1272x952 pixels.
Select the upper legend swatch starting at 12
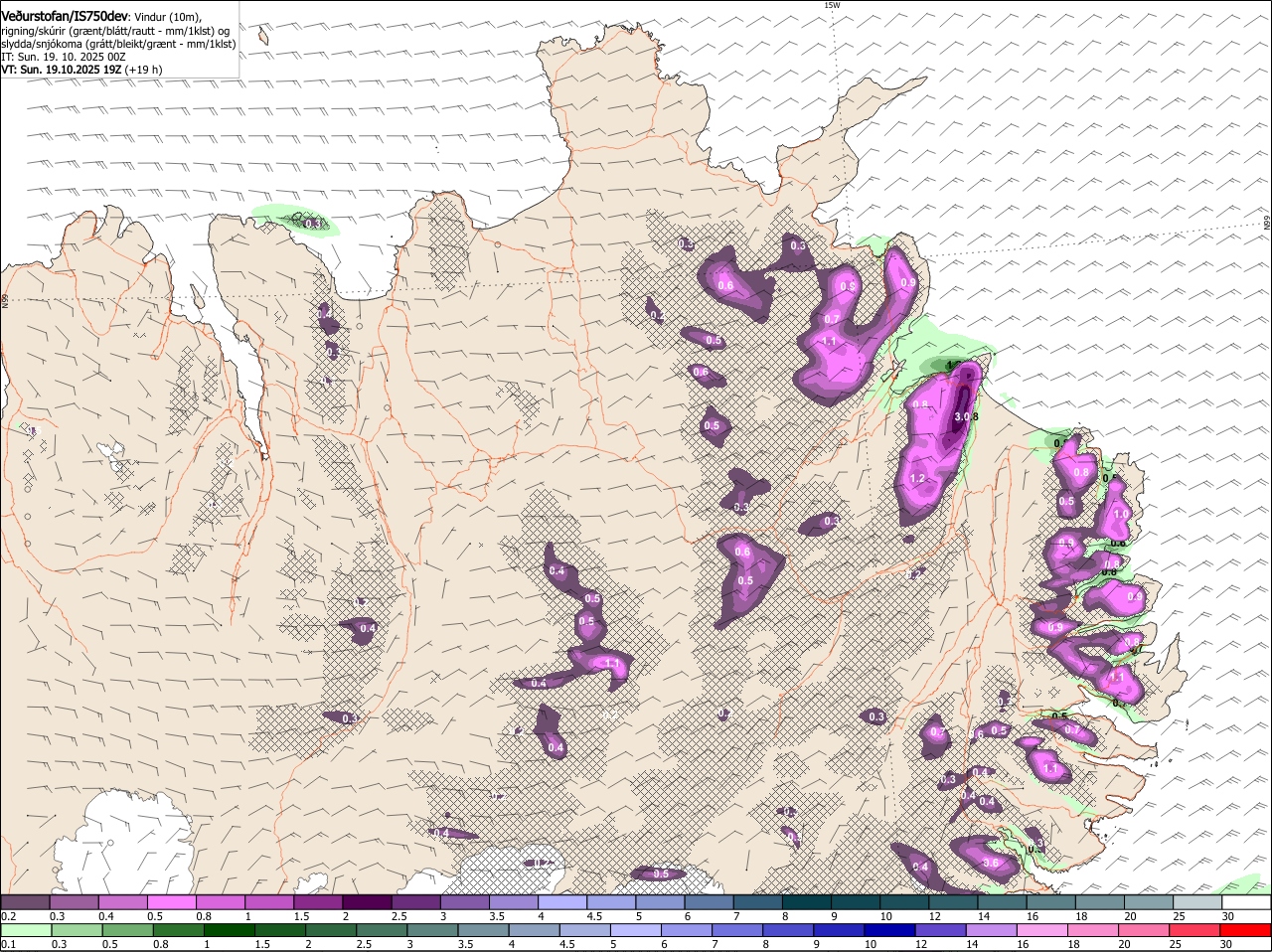pyautogui.click(x=951, y=901)
